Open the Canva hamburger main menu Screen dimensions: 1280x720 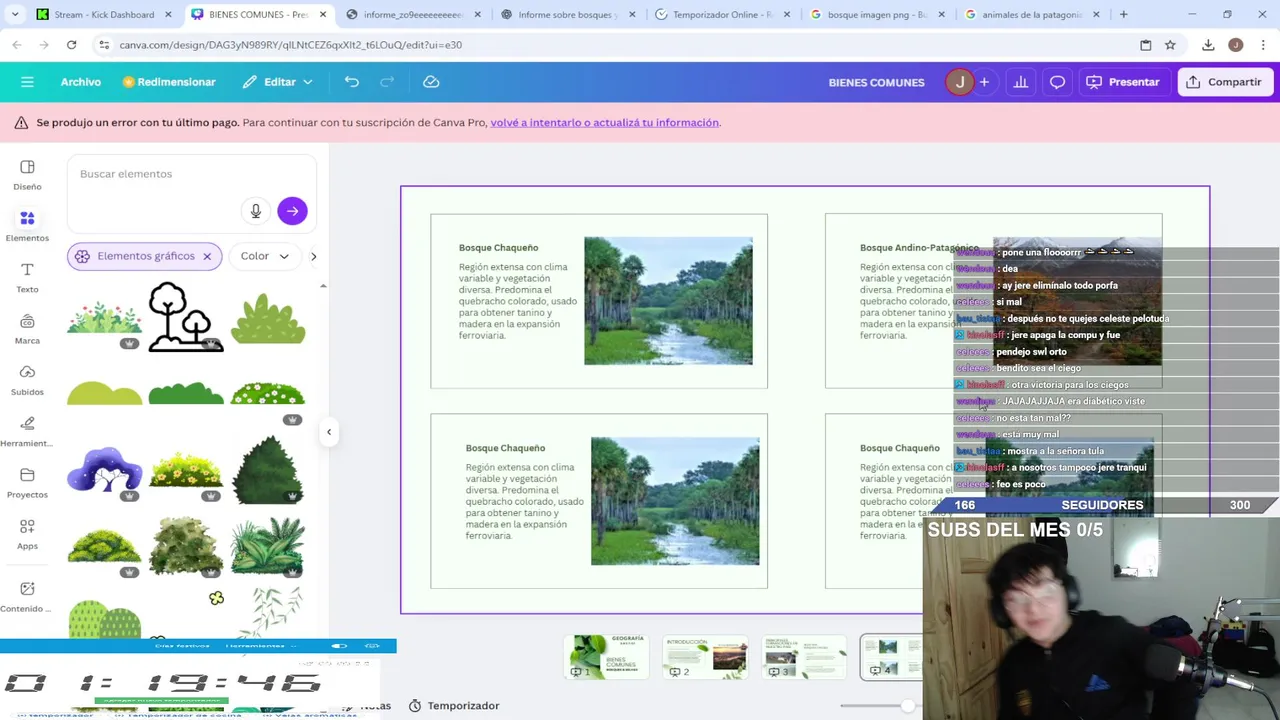coord(27,82)
